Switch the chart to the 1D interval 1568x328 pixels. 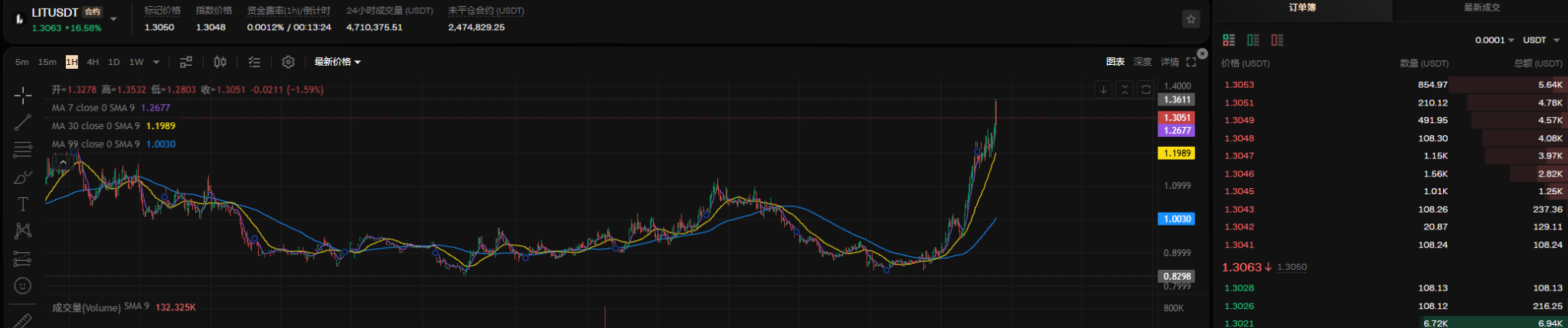114,62
